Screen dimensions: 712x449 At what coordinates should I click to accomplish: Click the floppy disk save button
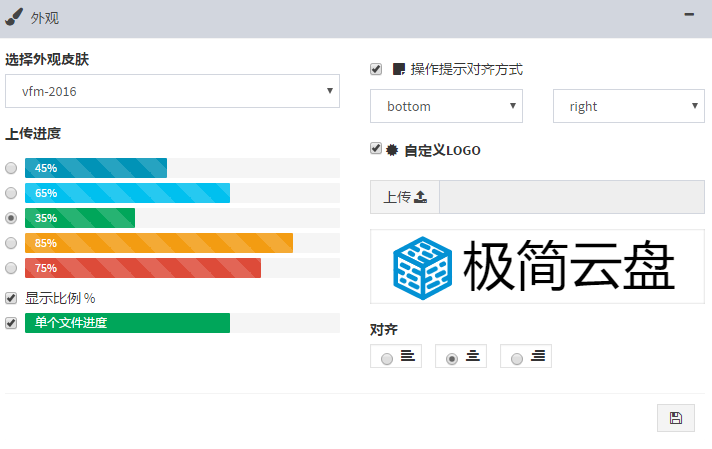676,418
